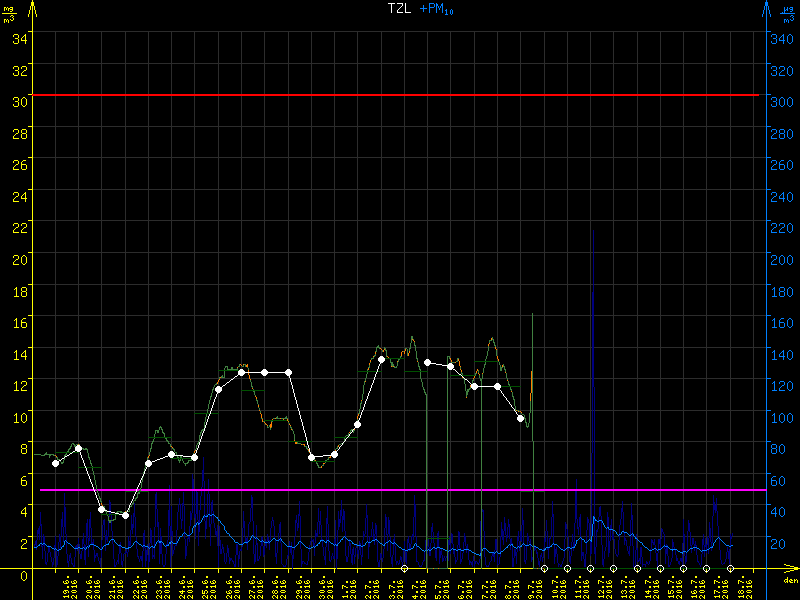Click the yellow 0 label at axis origin
The width and height of the screenshot is (800, 600).
[23, 573]
